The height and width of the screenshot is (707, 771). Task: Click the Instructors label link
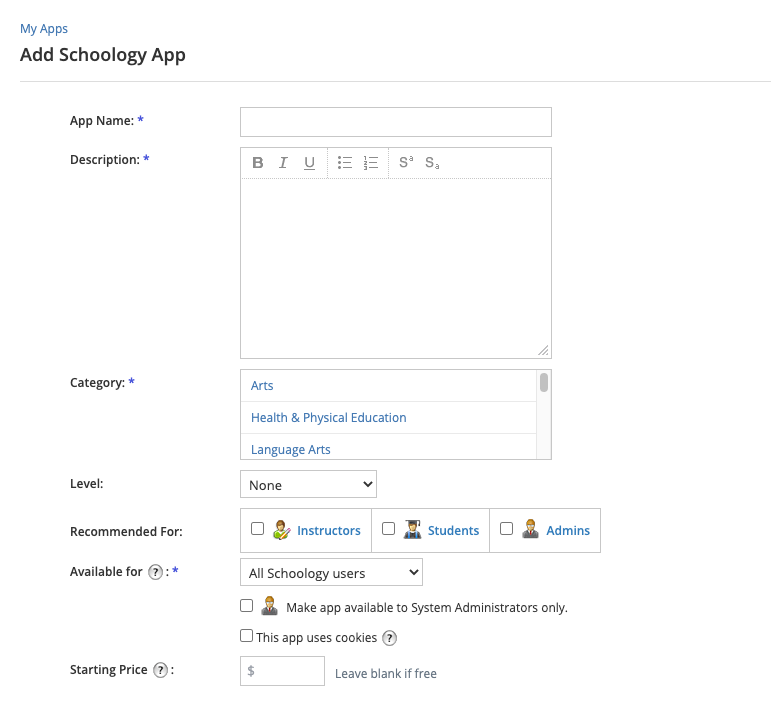pos(328,530)
